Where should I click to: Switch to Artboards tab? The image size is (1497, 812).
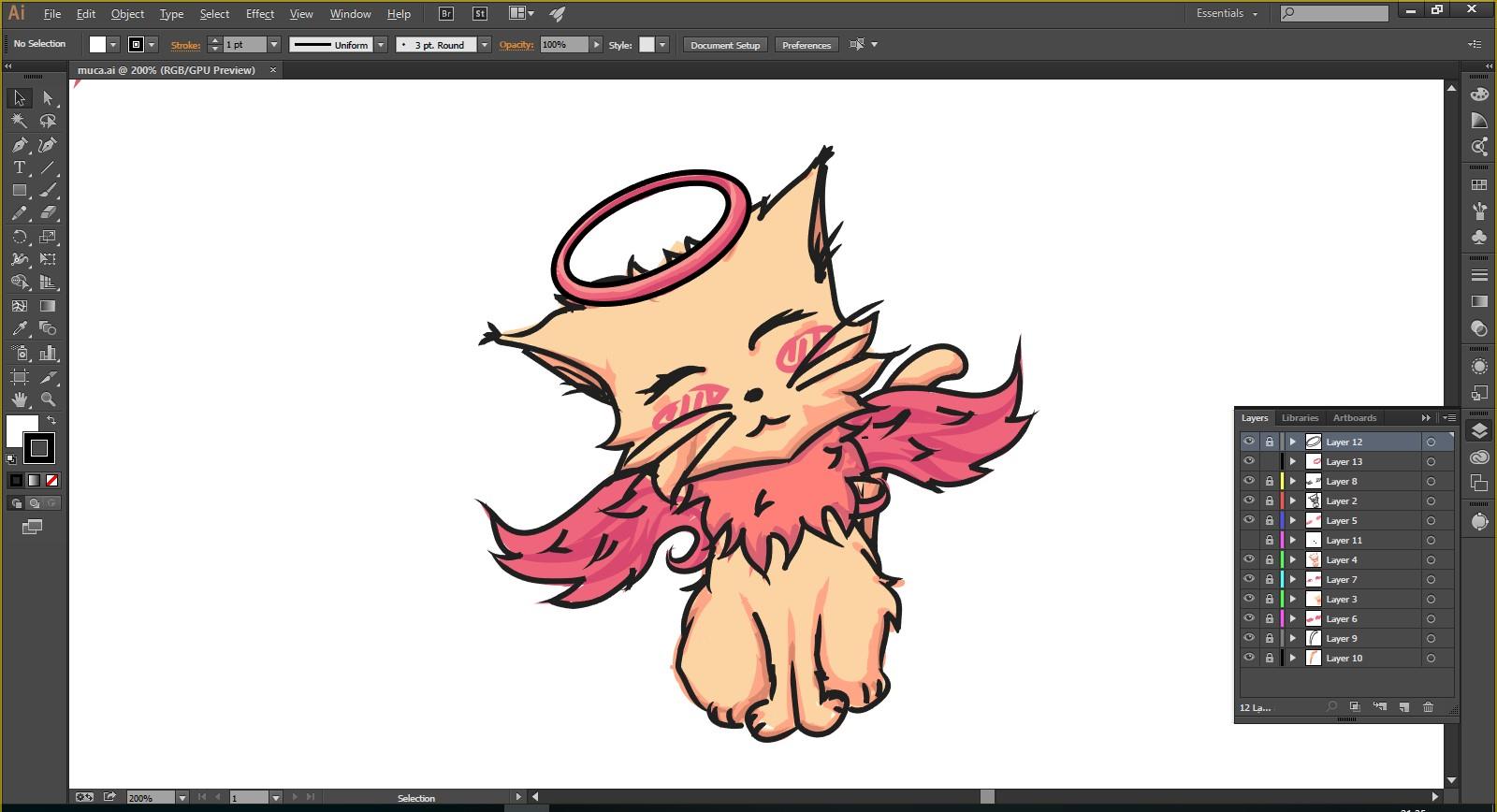(x=1354, y=418)
